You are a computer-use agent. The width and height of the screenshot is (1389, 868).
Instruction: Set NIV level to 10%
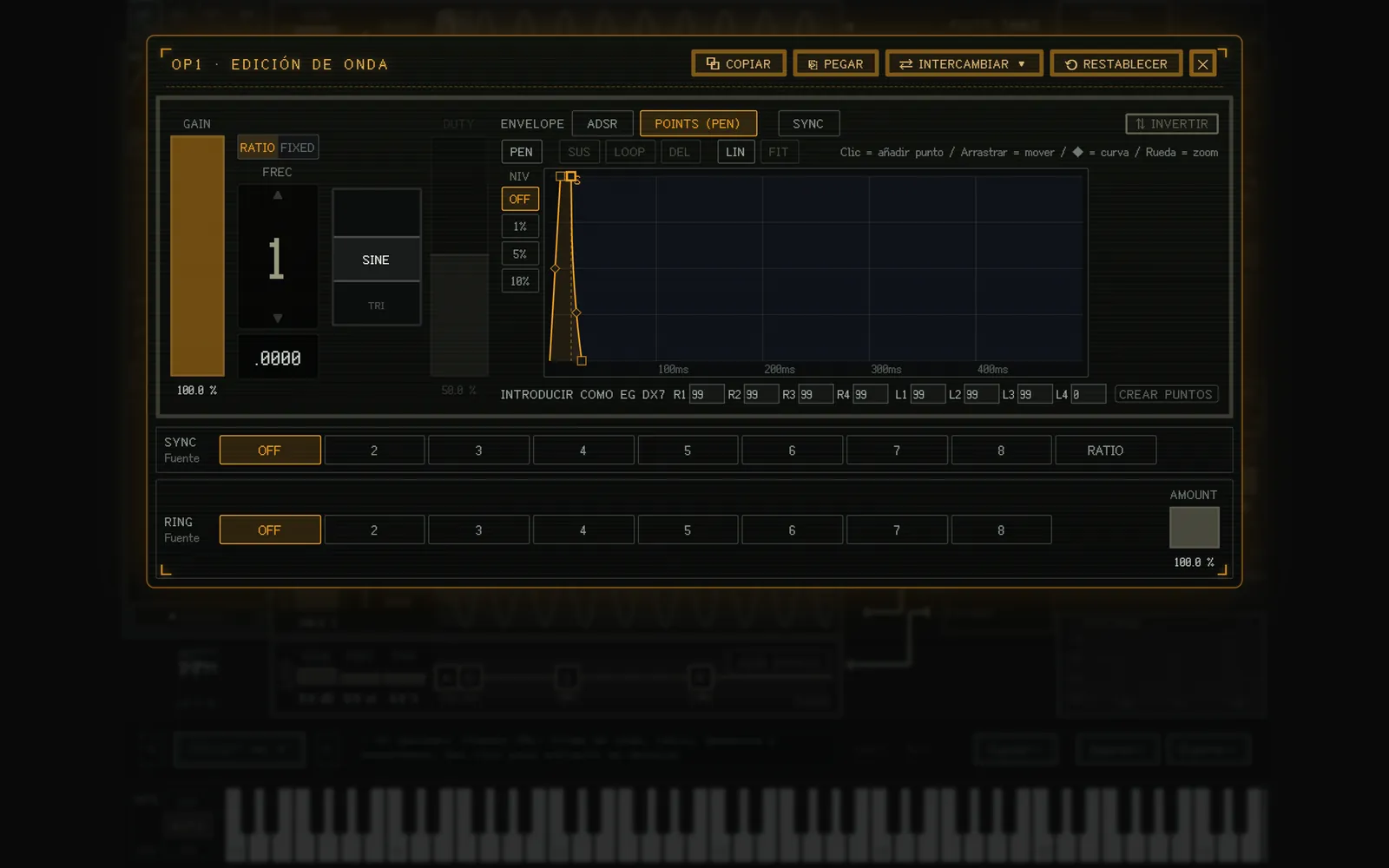pyautogui.click(x=520, y=280)
